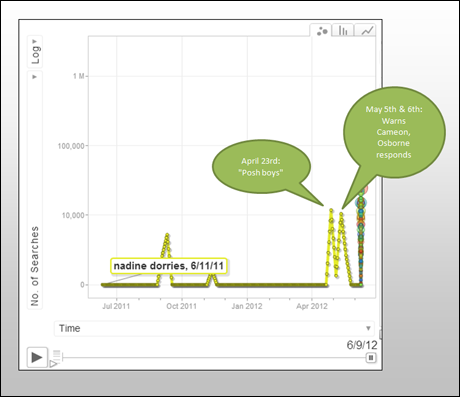Click the April 23rd Posh boys callout
Viewport: 460px width, 397px height.
click(261, 167)
